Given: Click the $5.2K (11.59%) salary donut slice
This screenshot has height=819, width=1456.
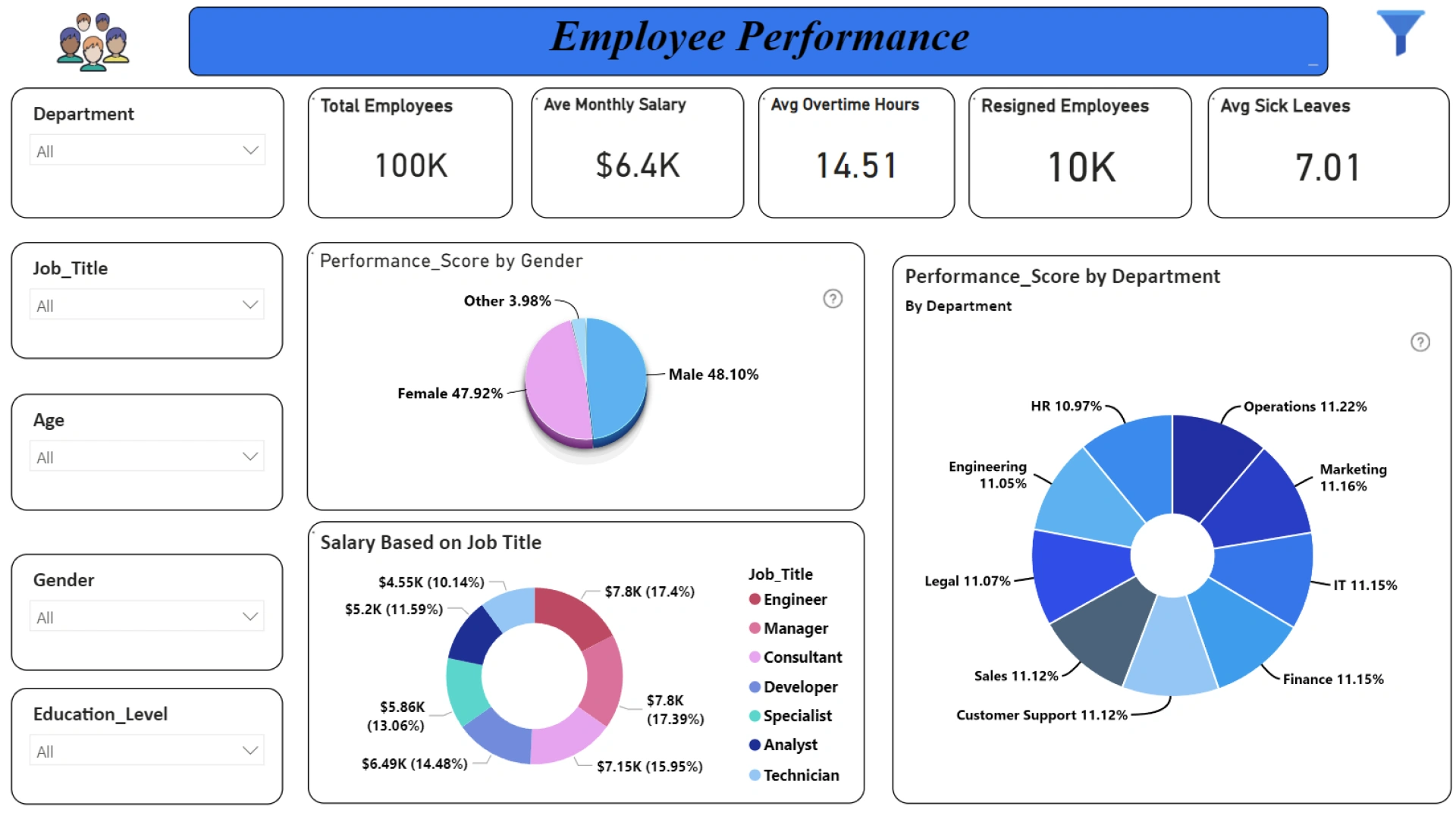Looking at the screenshot, I should click(x=474, y=639).
